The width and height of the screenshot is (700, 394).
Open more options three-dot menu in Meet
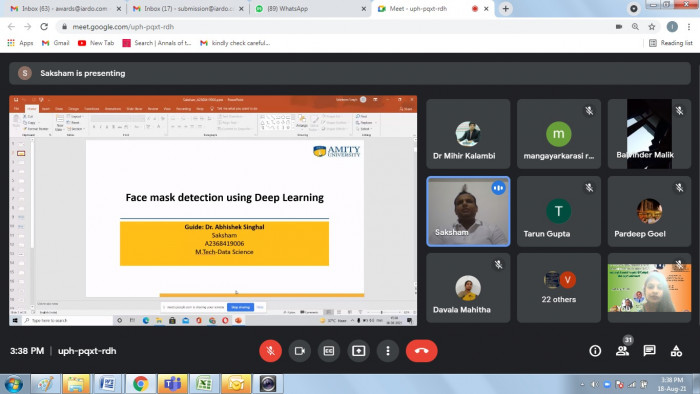tap(388, 351)
